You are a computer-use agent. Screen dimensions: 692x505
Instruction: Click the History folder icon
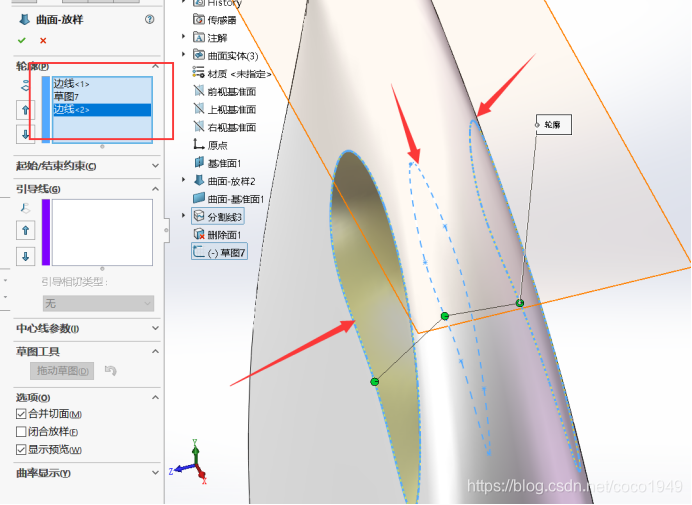pyautogui.click(x=199, y=3)
